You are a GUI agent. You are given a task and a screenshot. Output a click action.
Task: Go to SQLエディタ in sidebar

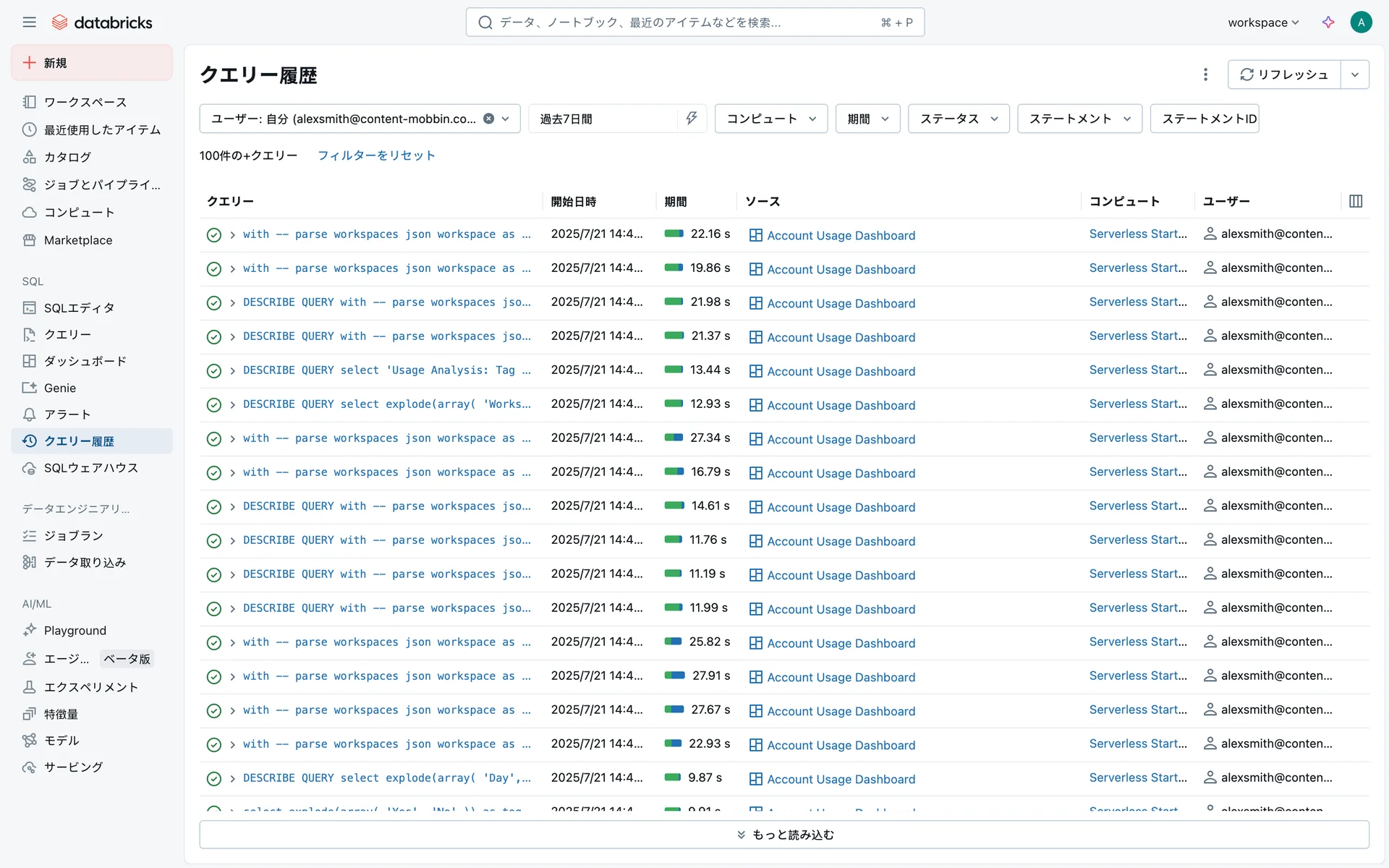(x=79, y=308)
